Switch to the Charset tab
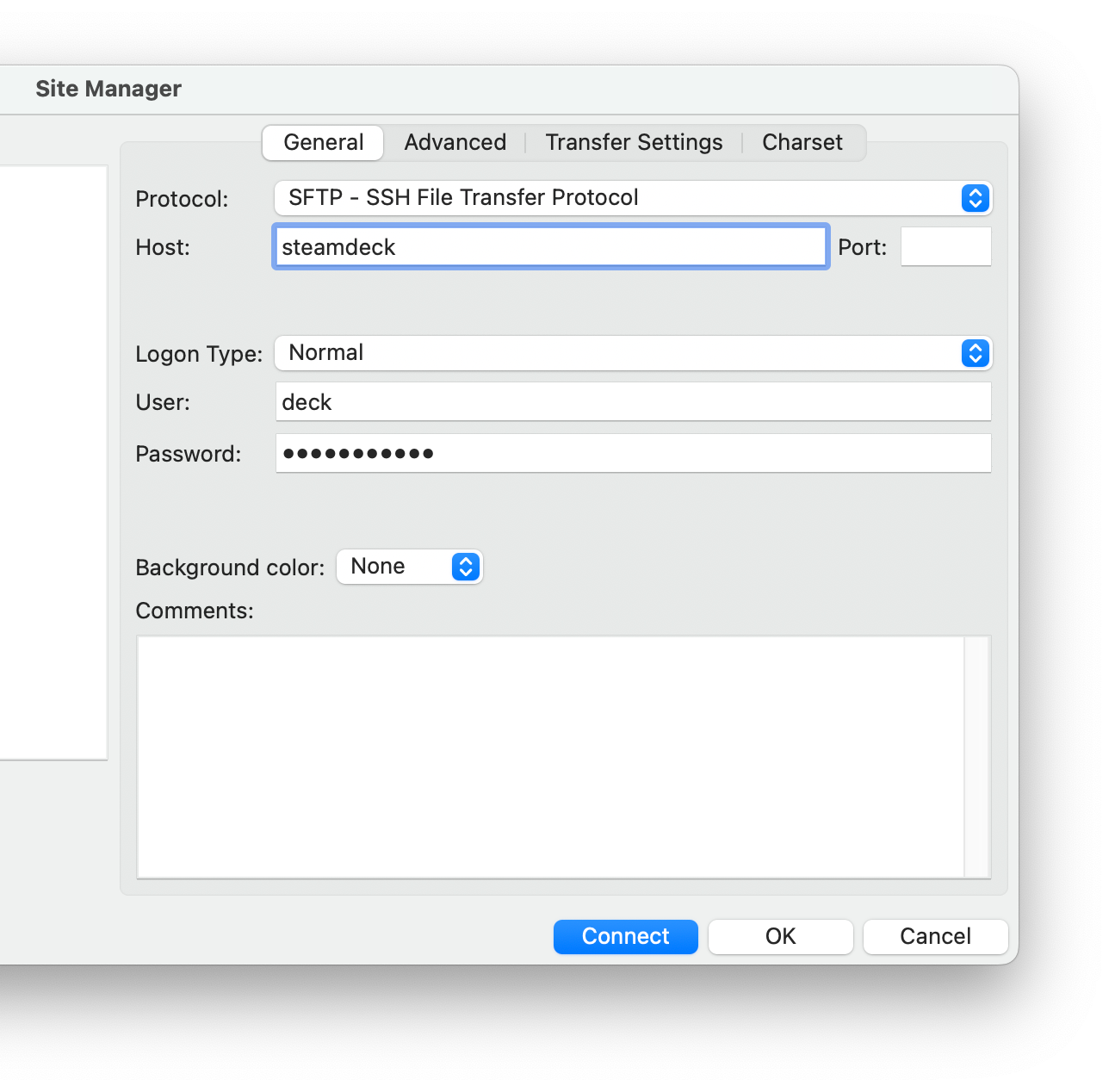 [x=802, y=142]
